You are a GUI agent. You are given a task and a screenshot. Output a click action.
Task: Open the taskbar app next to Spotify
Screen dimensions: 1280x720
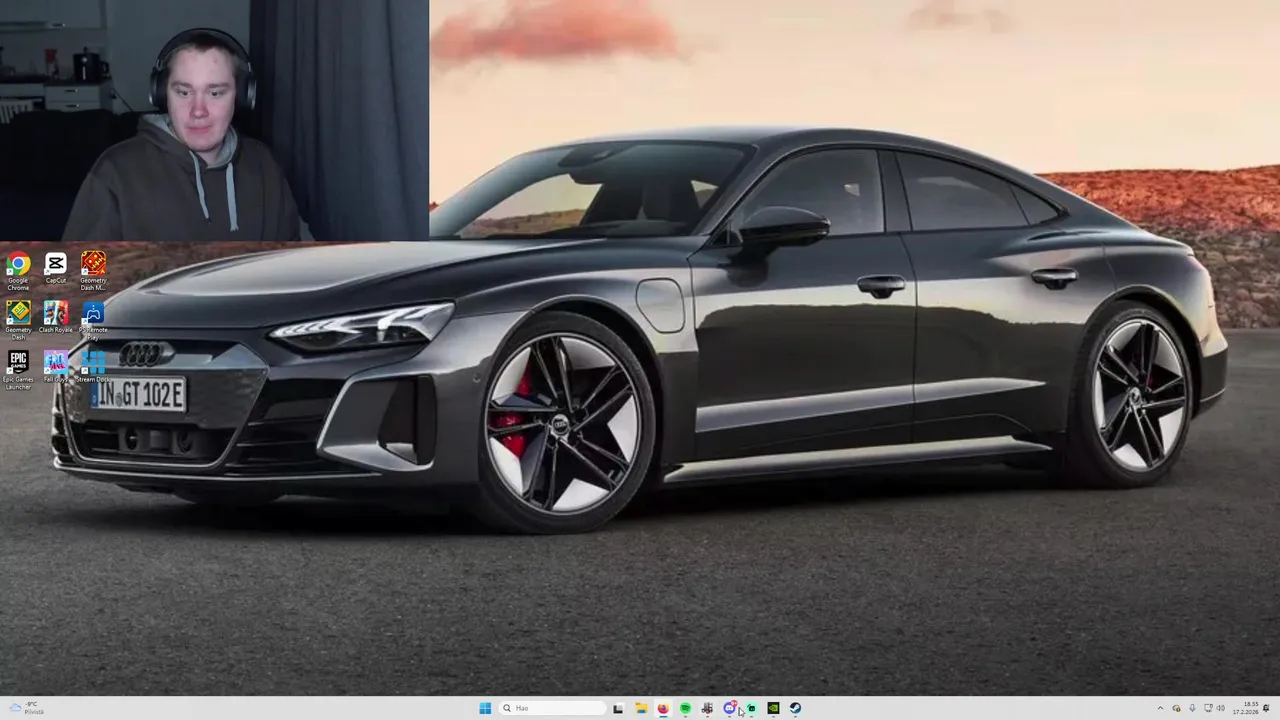(707, 708)
